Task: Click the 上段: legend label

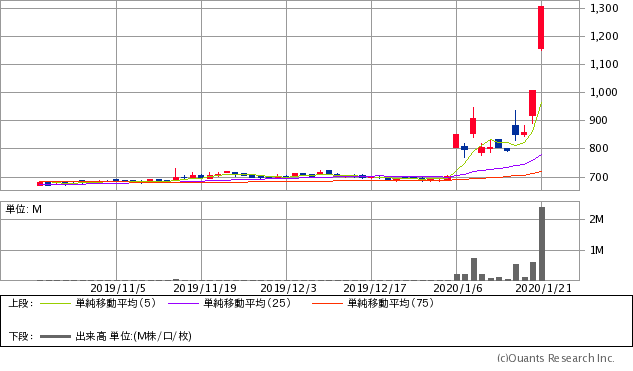Action: [21, 303]
